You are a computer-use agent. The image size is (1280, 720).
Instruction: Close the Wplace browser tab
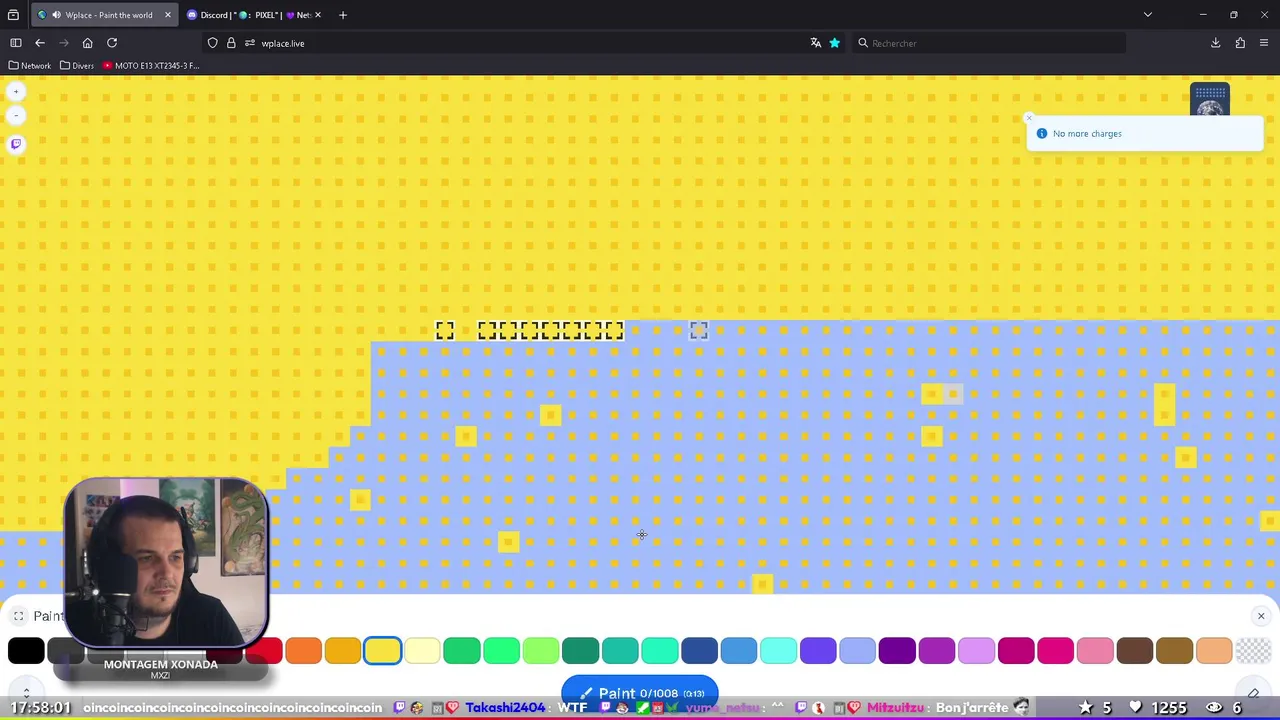point(167,15)
